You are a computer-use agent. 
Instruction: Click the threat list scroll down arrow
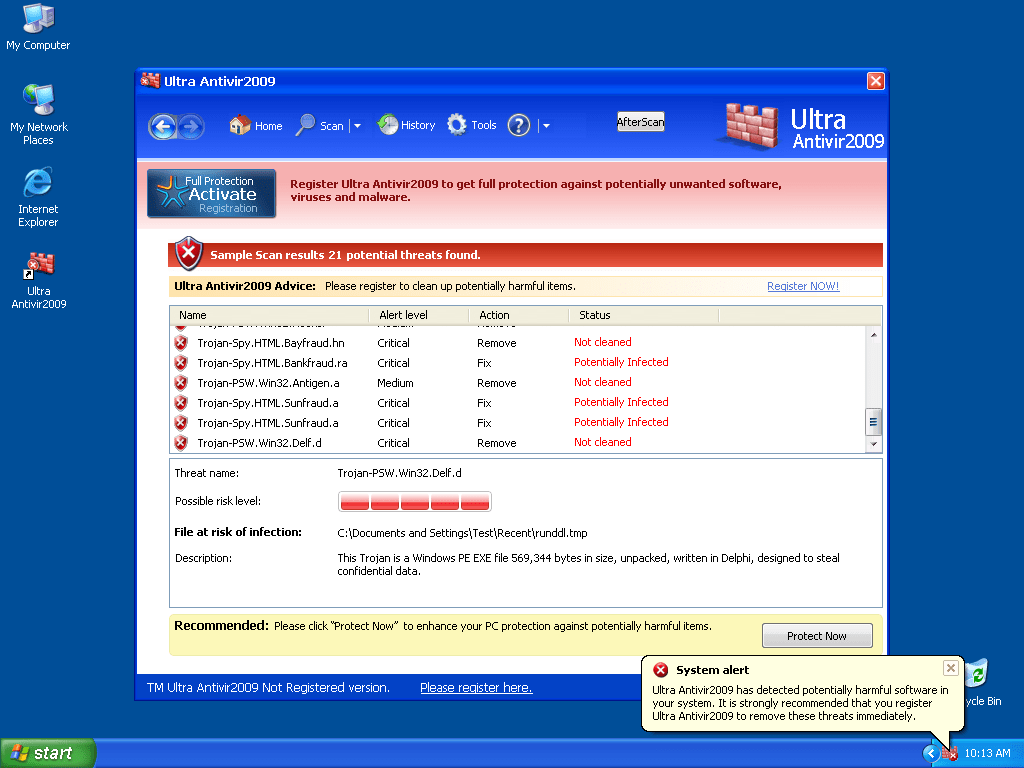pyautogui.click(x=873, y=443)
